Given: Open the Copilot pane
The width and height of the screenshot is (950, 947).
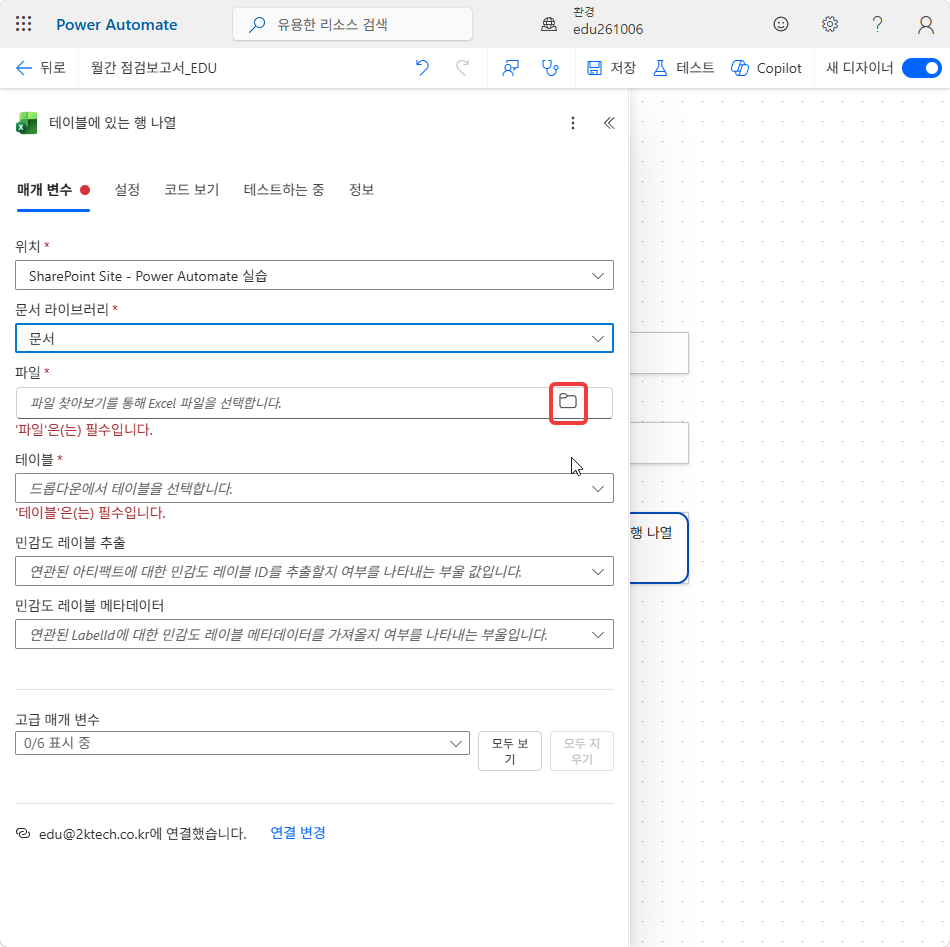Looking at the screenshot, I should pyautogui.click(x=766, y=68).
